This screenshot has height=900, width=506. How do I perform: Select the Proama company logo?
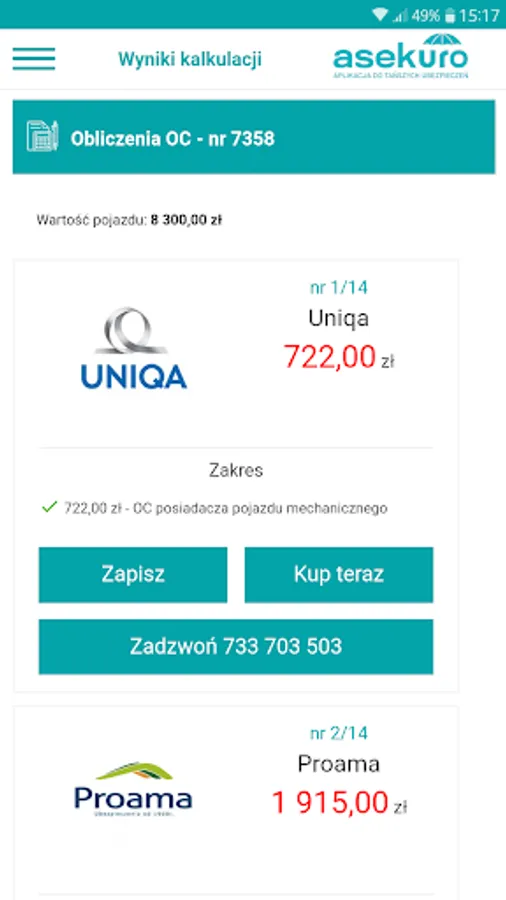133,789
